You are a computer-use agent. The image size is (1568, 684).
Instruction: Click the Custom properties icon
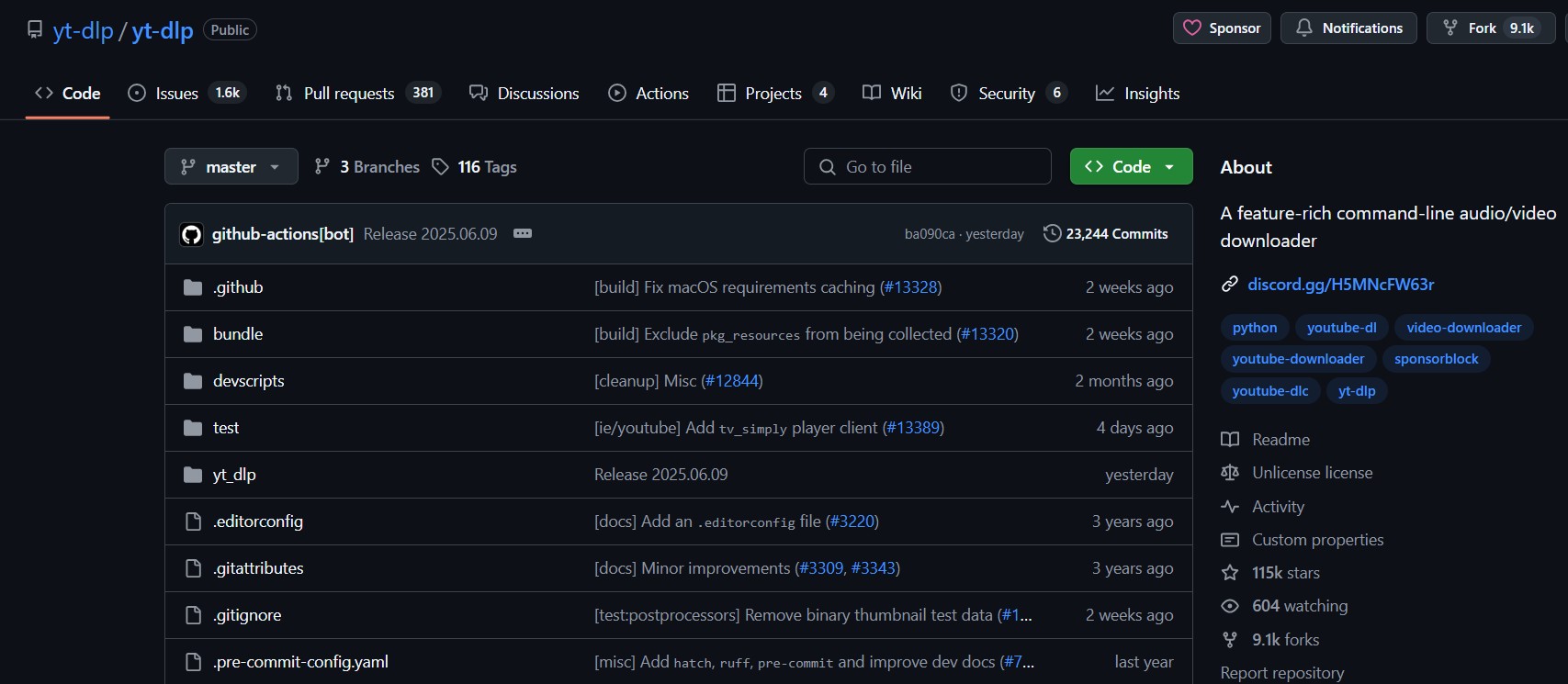click(1230, 540)
